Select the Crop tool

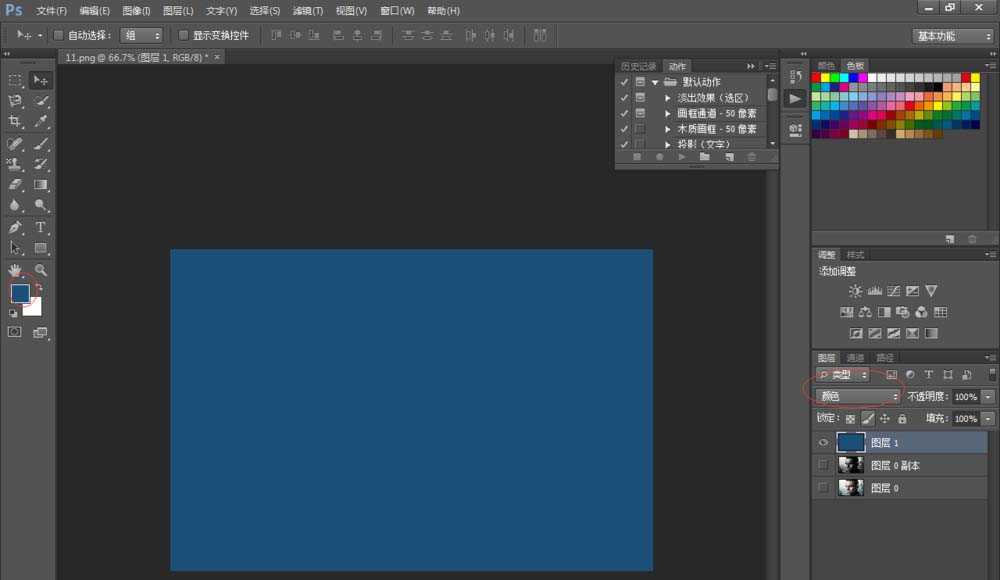click(x=15, y=121)
